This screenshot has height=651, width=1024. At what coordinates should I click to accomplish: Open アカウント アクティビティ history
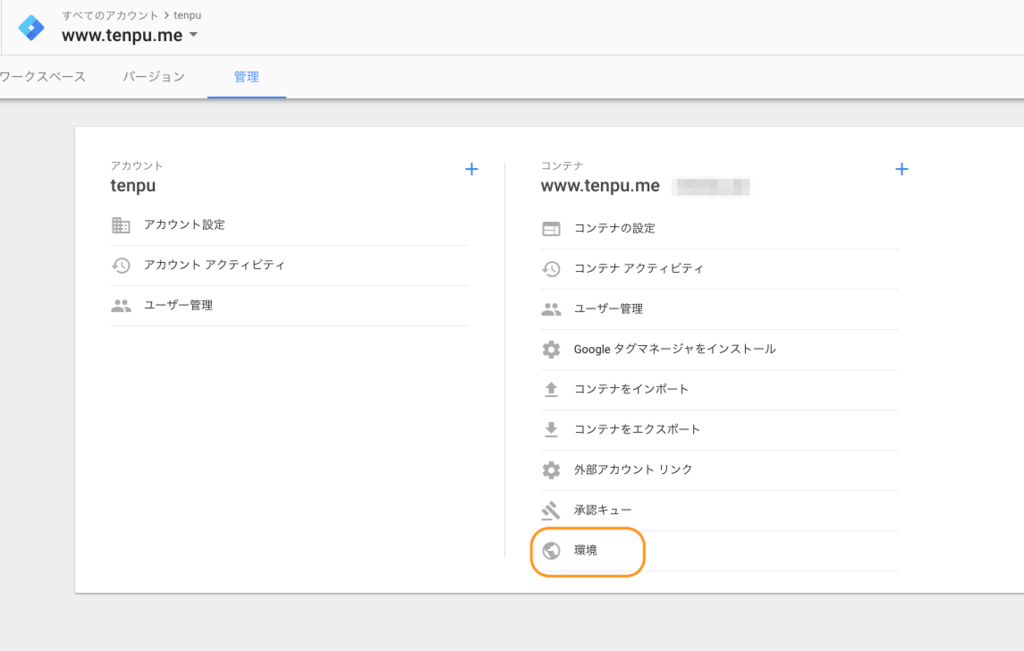click(214, 265)
